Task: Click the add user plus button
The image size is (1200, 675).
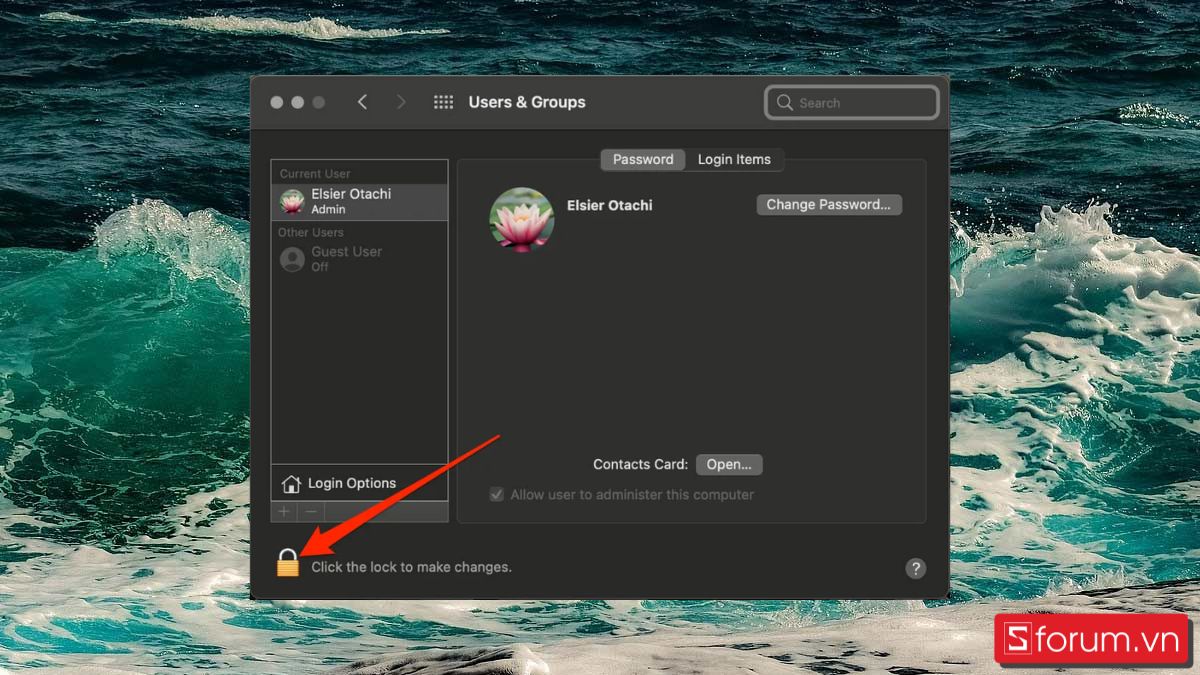Action: pos(284,511)
